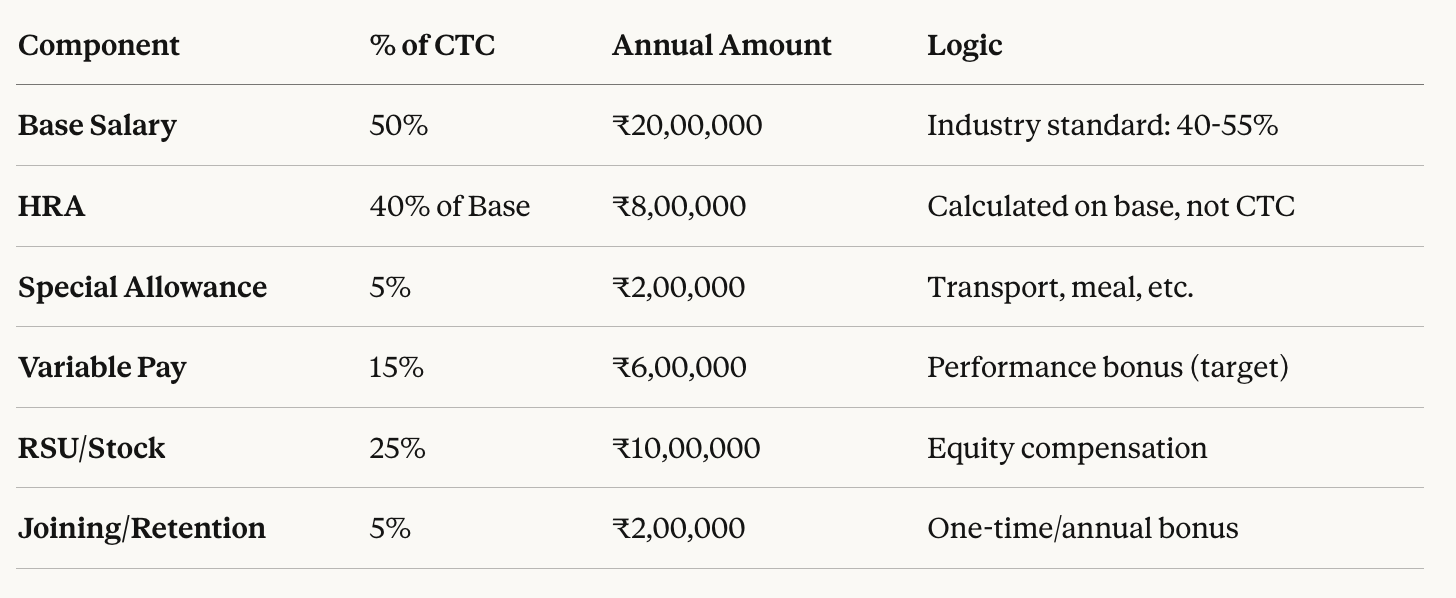Click "Performance bonus (target)" text
The height and width of the screenshot is (598, 1456).
pyautogui.click(x=1107, y=367)
